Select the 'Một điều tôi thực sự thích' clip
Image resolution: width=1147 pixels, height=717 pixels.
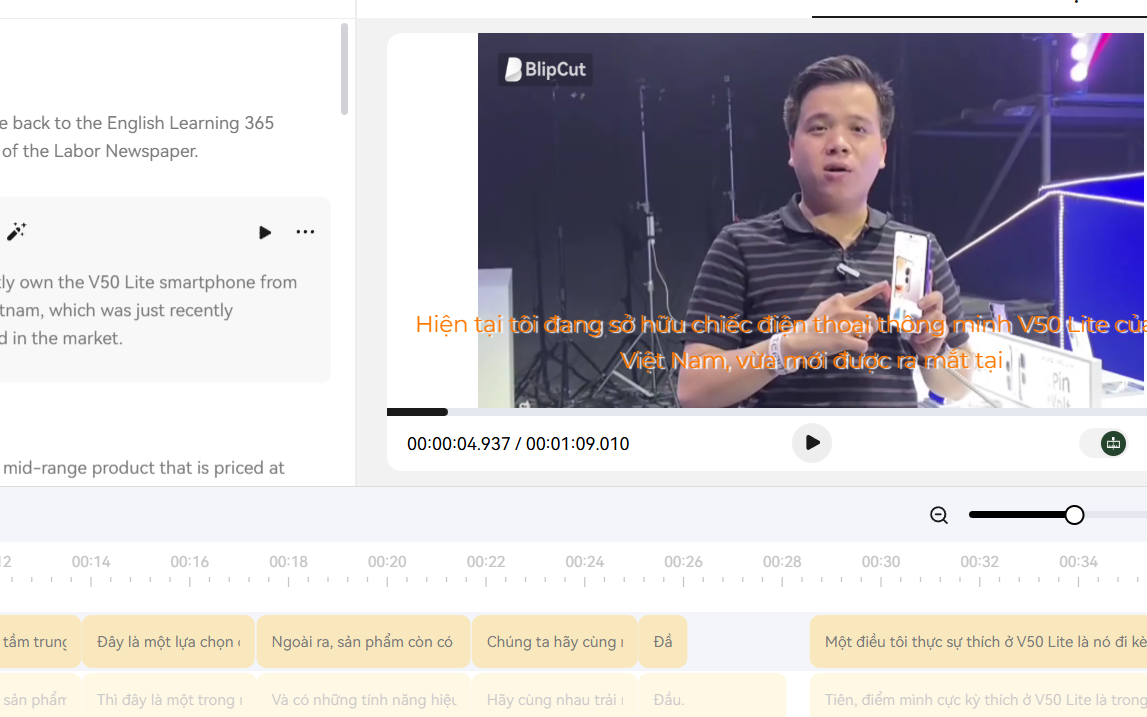pyautogui.click(x=978, y=642)
